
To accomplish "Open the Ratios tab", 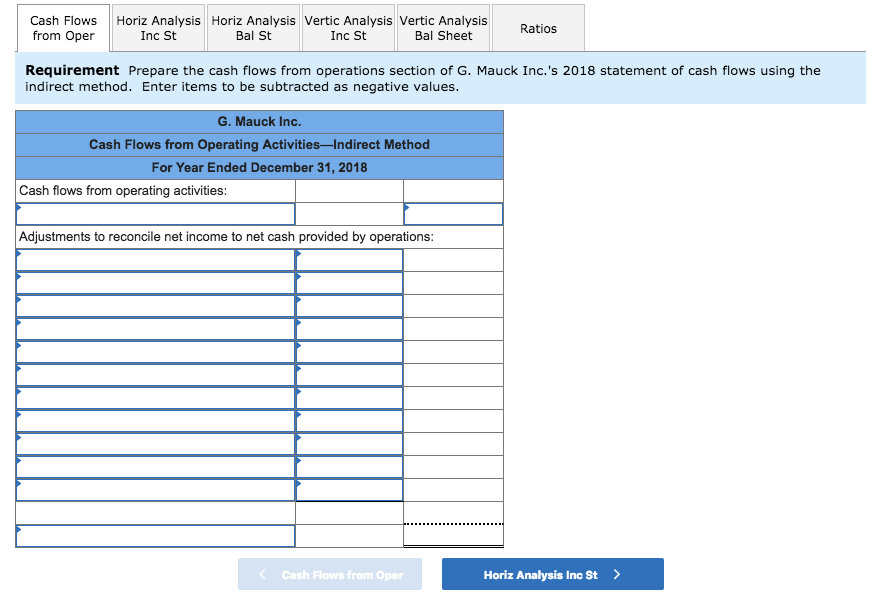I will coord(538,27).
